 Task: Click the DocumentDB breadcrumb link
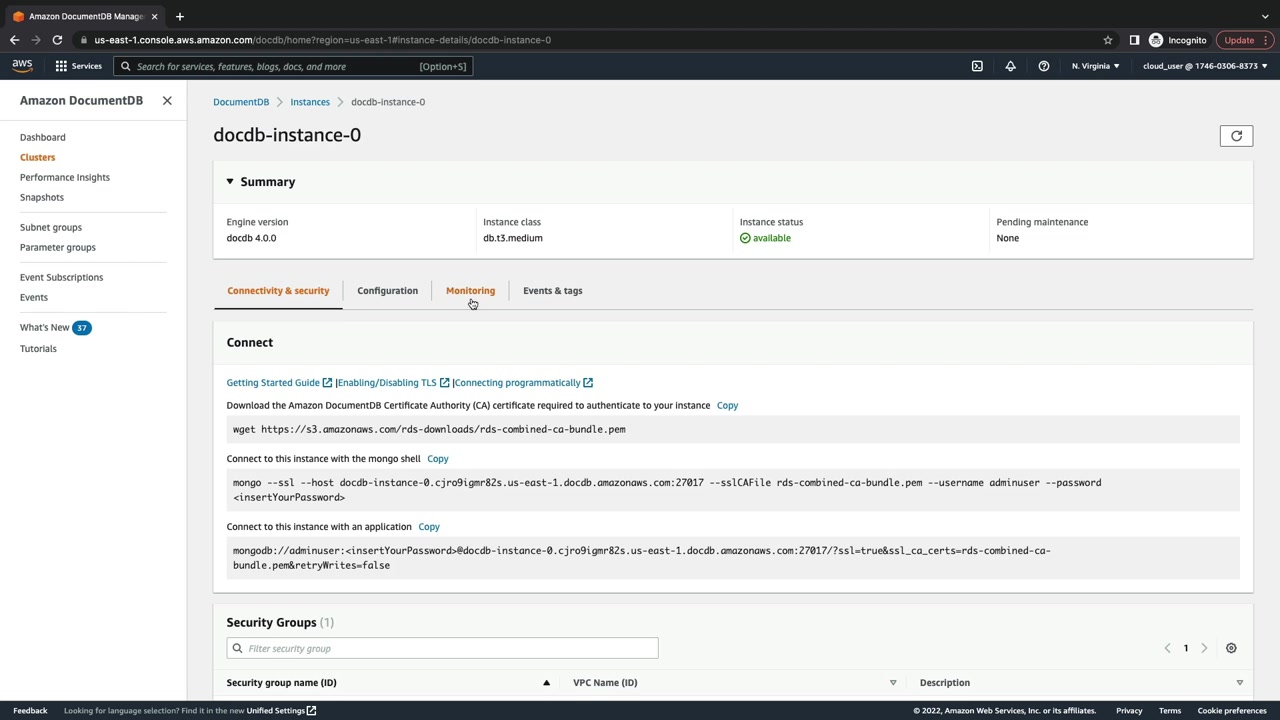(241, 102)
